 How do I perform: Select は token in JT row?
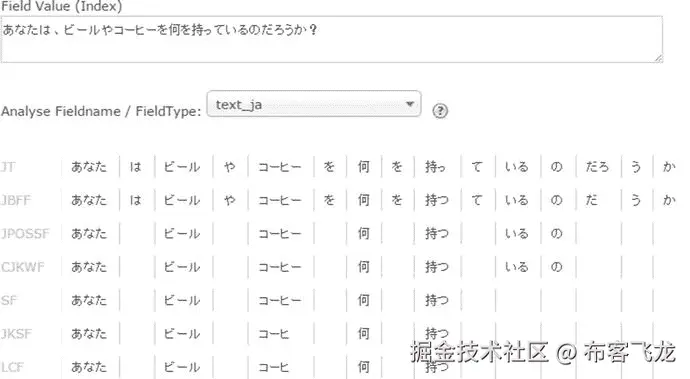coord(136,167)
